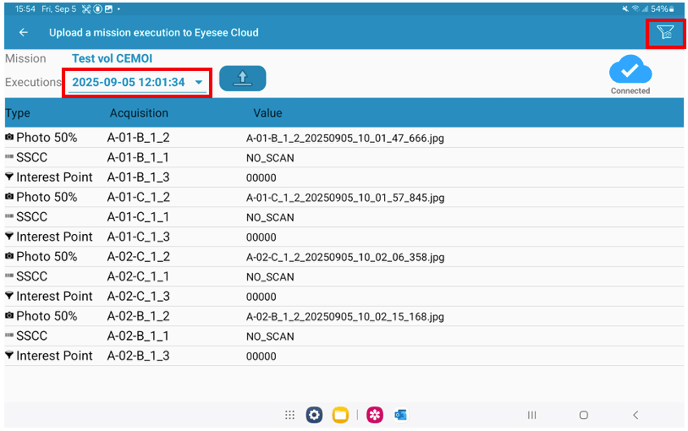Viewport: 688px width, 431px height.
Task: Open the recent apps navigation button
Action: pyautogui.click(x=532, y=415)
